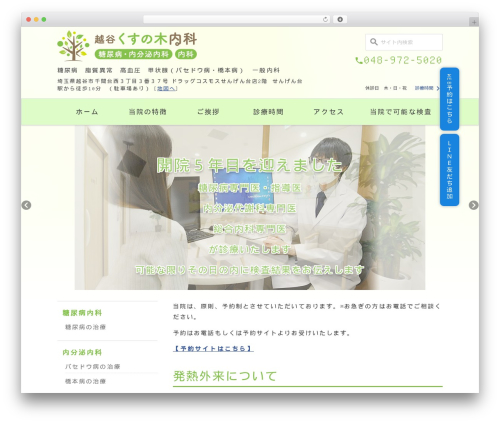This screenshot has width=500, height=423.
Task: Open the 地図へ map link
Action: [167, 88]
